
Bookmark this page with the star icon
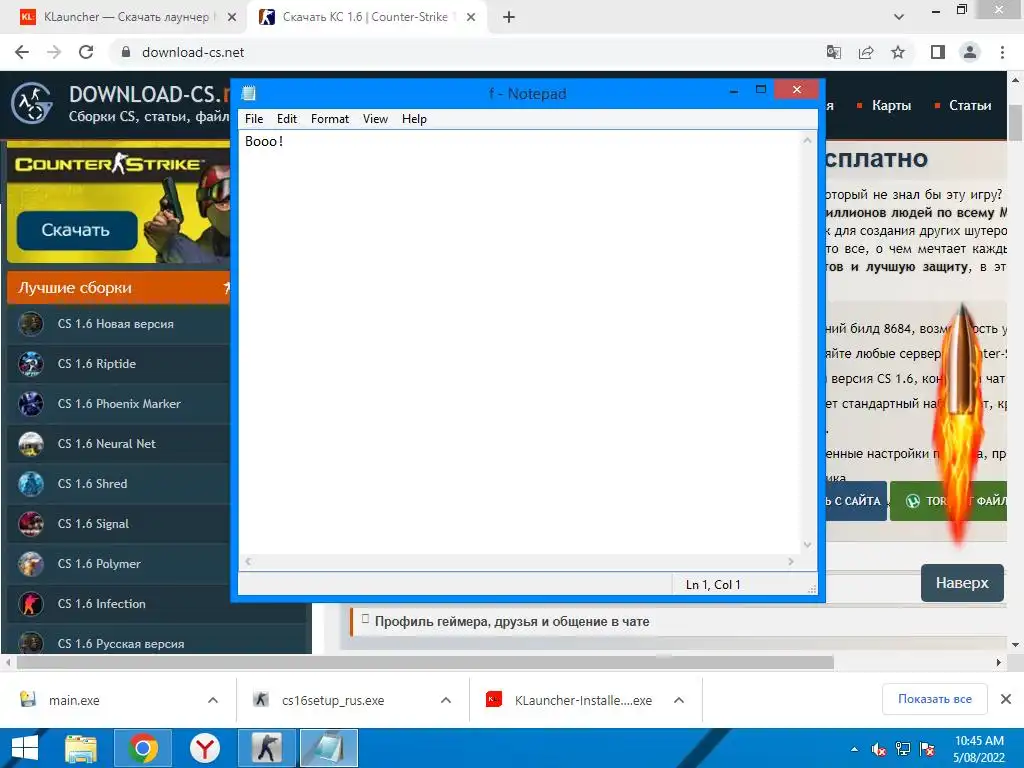[898, 52]
